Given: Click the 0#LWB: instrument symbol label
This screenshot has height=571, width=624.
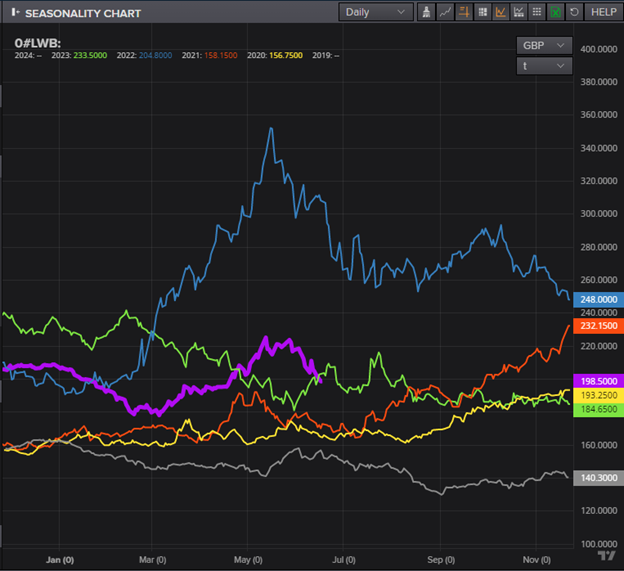Looking at the screenshot, I should point(38,43).
